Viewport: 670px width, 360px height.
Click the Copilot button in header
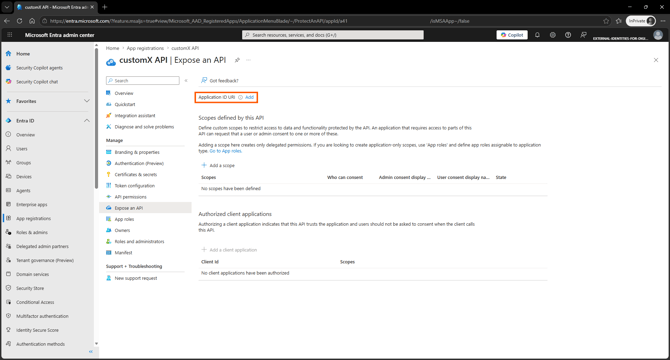pyautogui.click(x=512, y=35)
